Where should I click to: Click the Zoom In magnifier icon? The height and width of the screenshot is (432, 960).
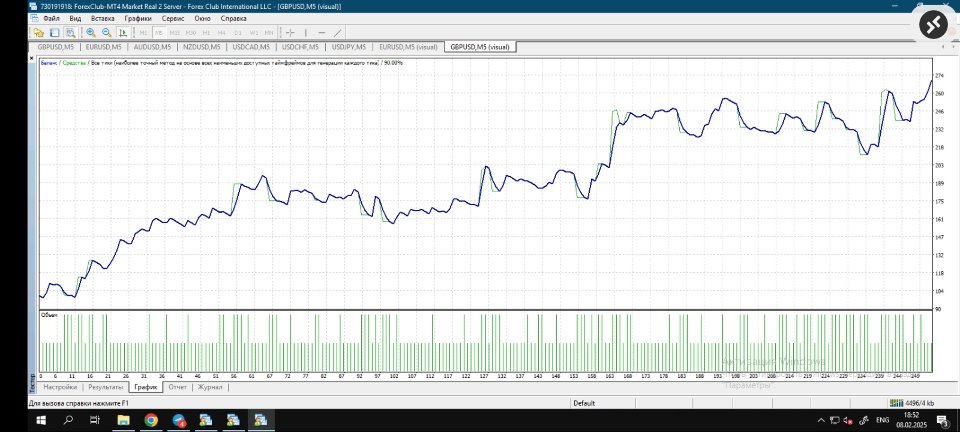tap(91, 32)
